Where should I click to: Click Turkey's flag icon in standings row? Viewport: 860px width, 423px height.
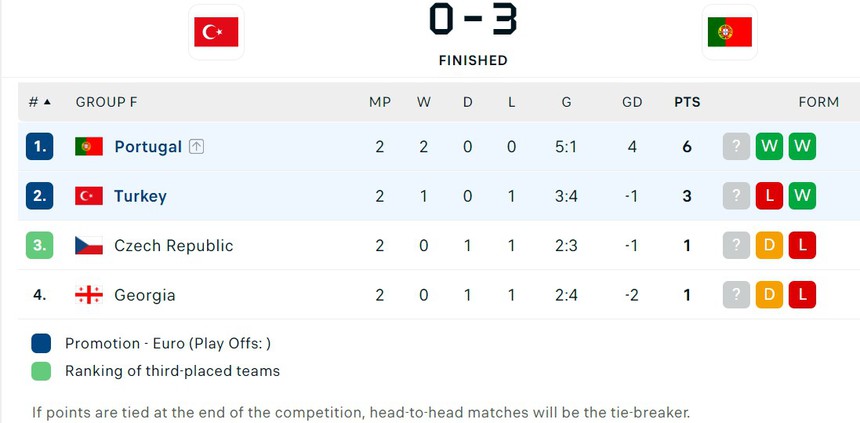tap(89, 196)
